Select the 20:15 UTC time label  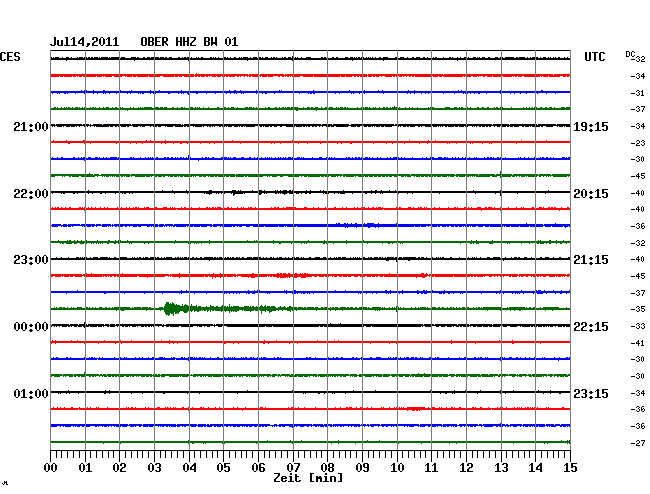[591, 194]
